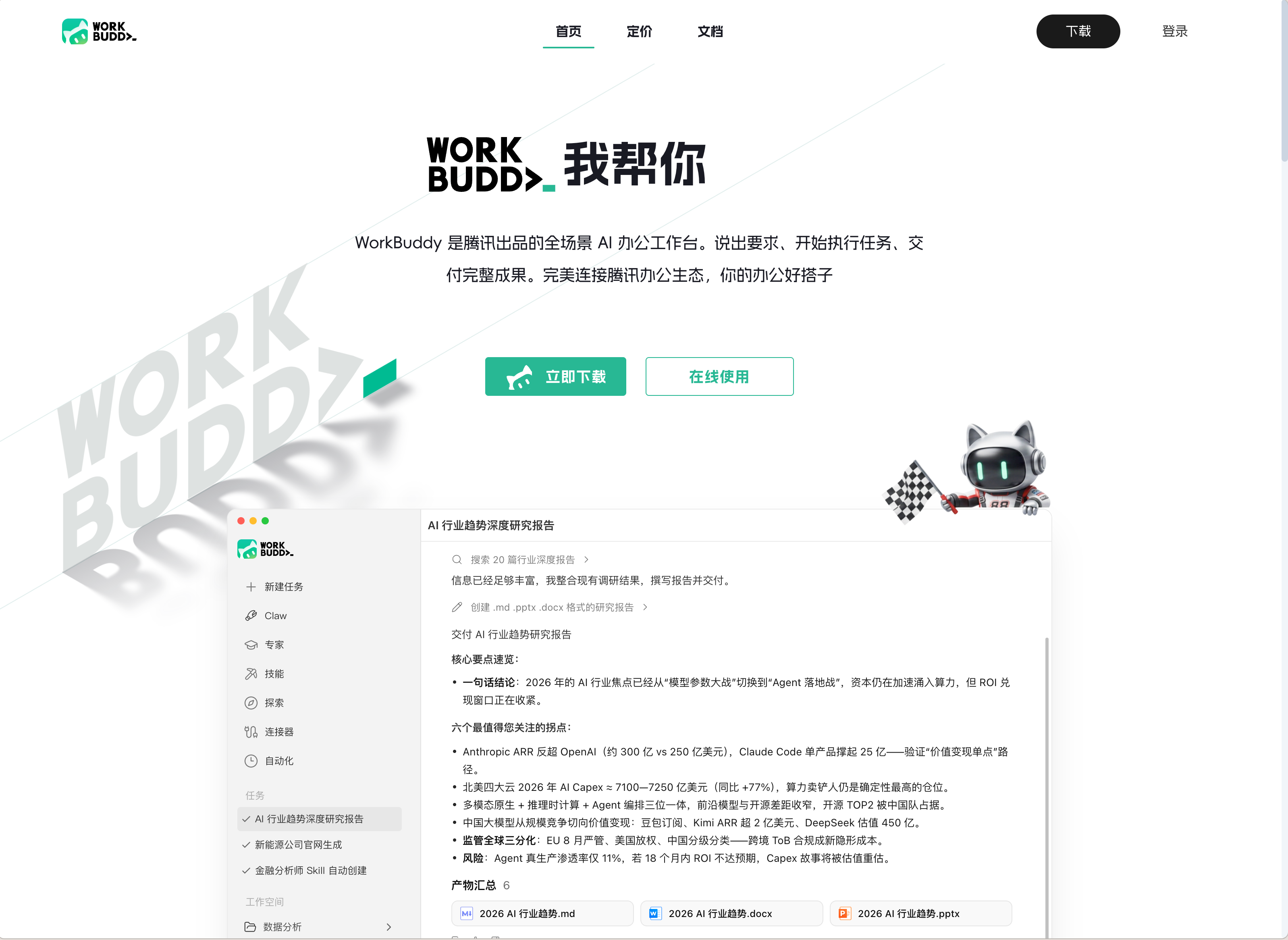Click the 核心要点速览 heading
Image resolution: width=1288 pixels, height=940 pixels.
click(485, 659)
